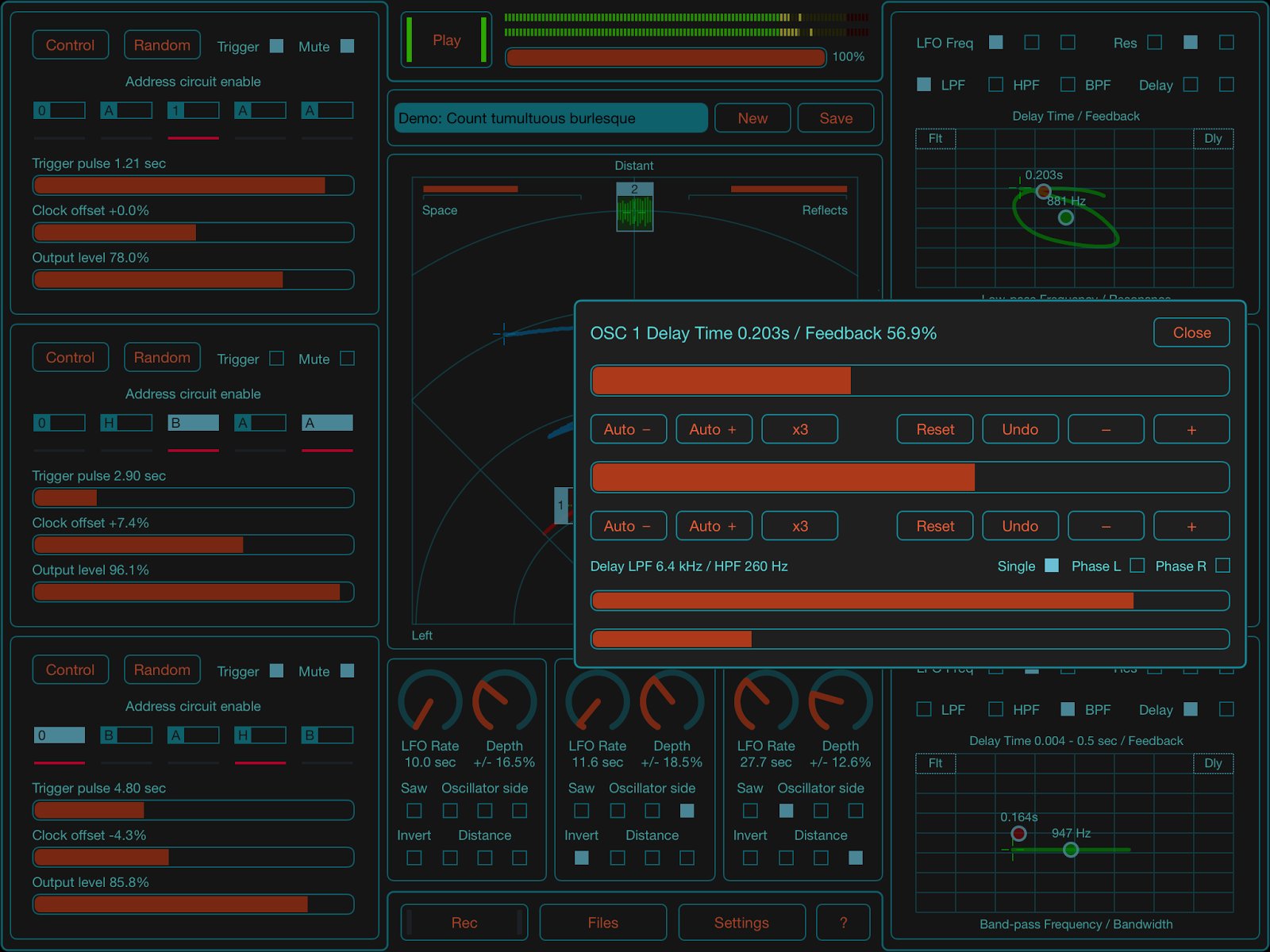
Task: Click the 947 Hz band-pass point
Action: pos(1071,850)
